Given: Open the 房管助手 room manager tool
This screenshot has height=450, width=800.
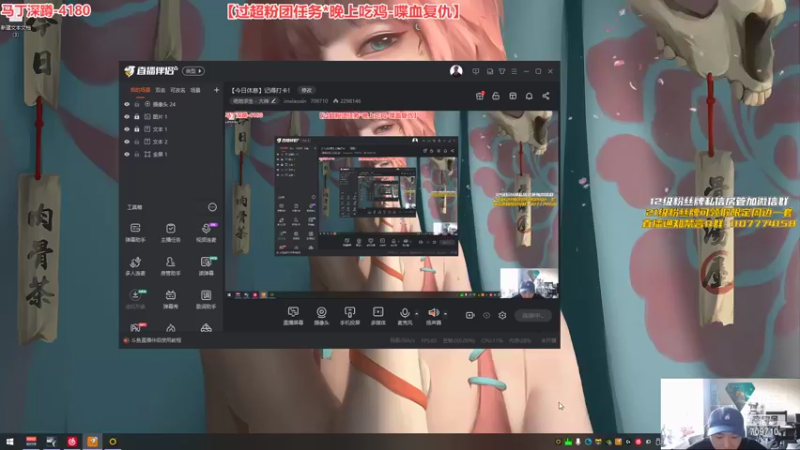Looking at the screenshot, I should point(170,266).
